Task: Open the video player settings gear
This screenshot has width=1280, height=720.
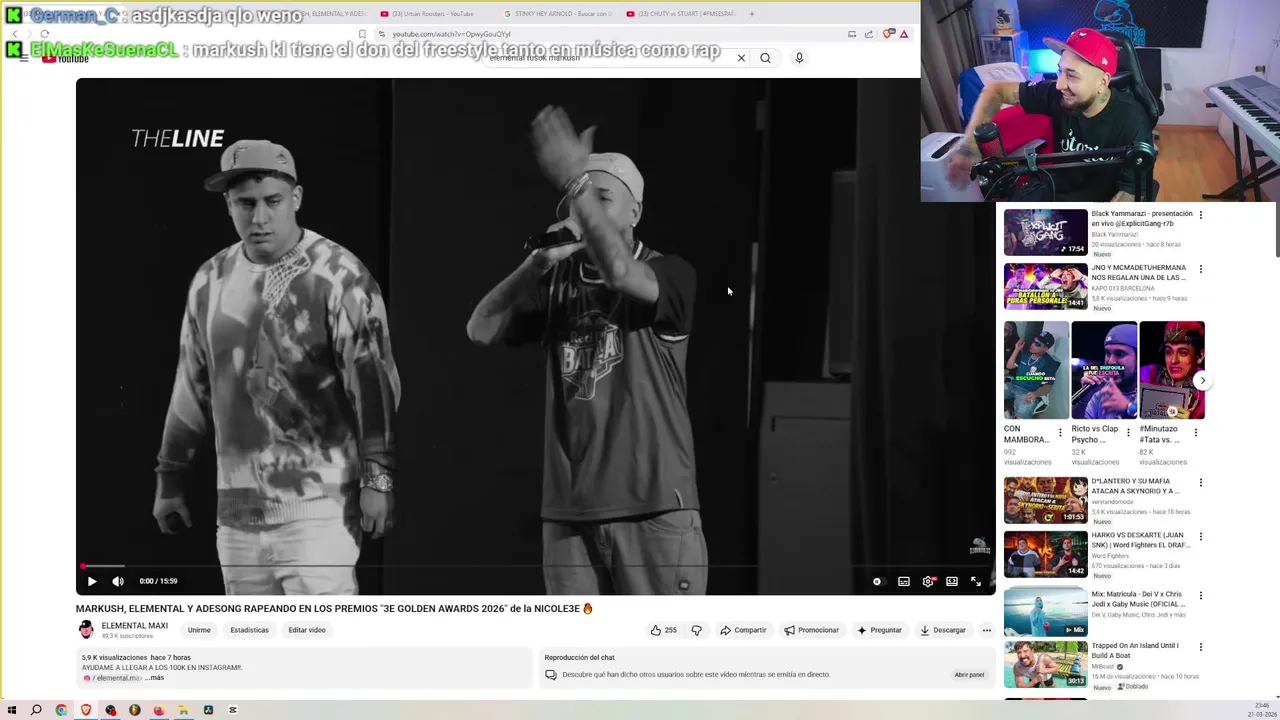Action: point(928,581)
